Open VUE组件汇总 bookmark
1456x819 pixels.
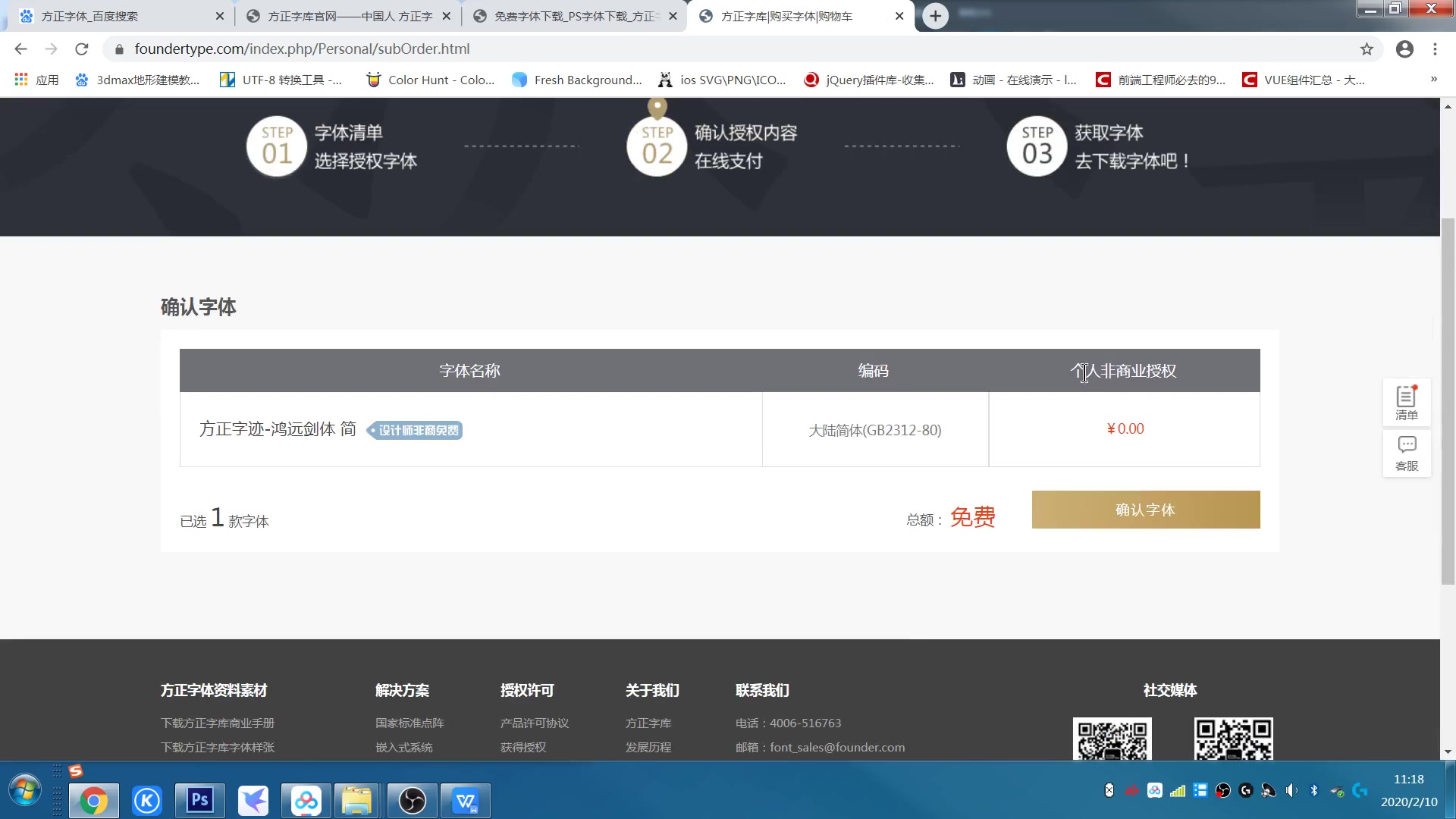(x=1304, y=80)
